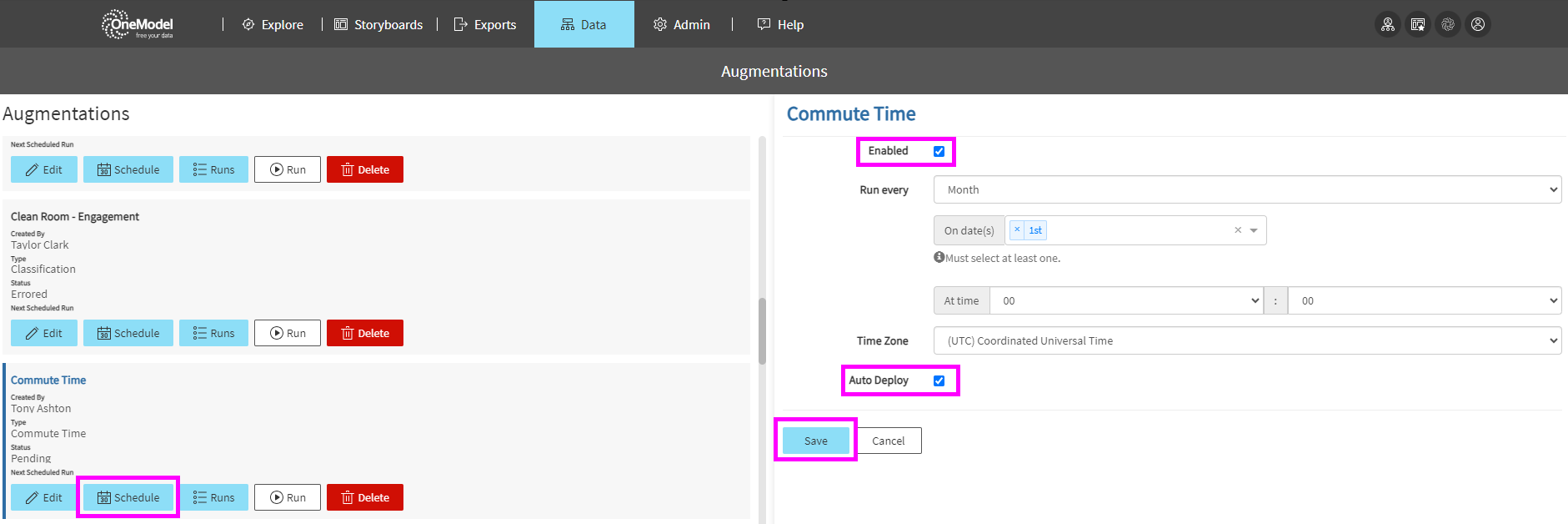The width and height of the screenshot is (1568, 524).
Task: Delete the Commute Time augmentation
Action: 364,497
